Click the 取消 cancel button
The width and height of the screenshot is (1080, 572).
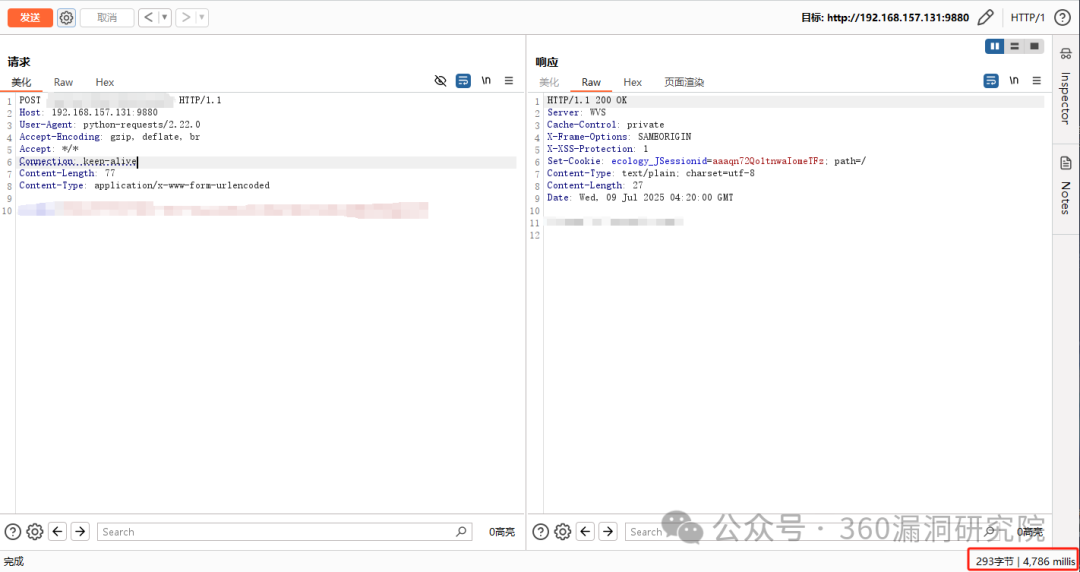(x=106, y=17)
